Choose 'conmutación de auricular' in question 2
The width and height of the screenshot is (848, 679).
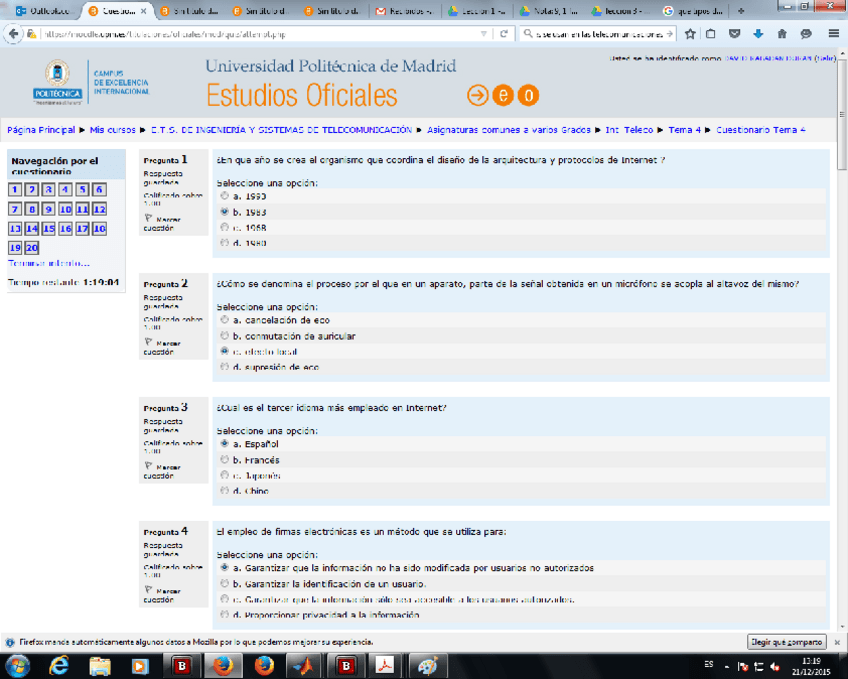coord(224,336)
